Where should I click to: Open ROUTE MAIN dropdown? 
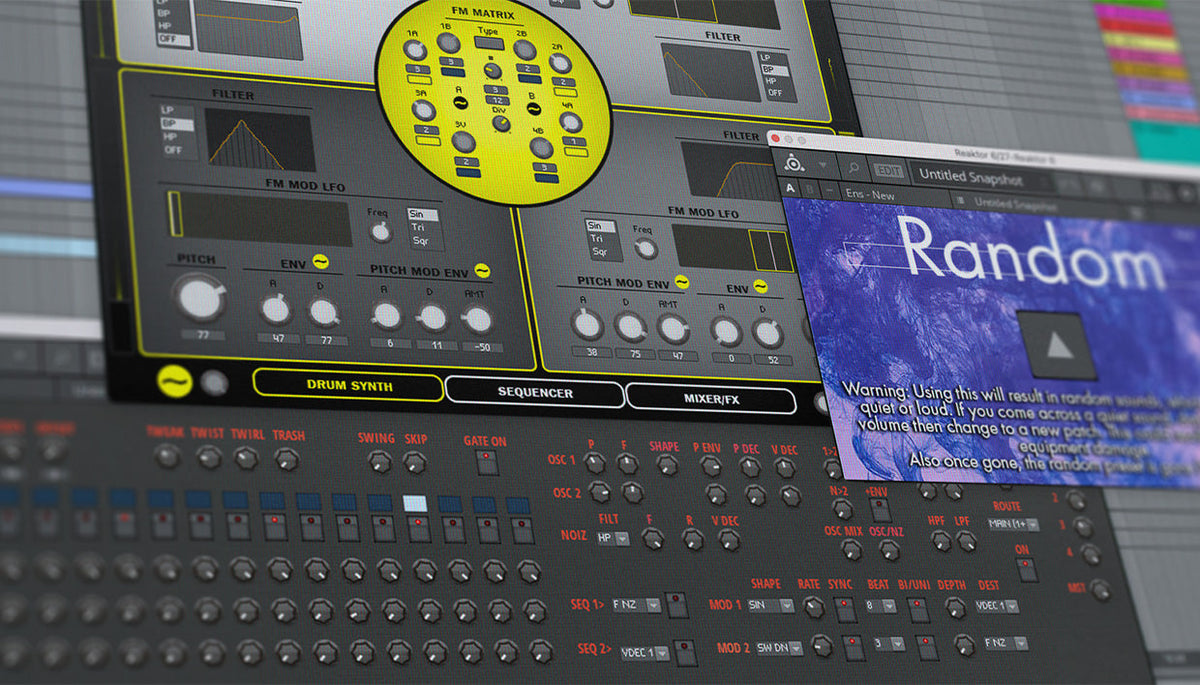click(x=1013, y=524)
